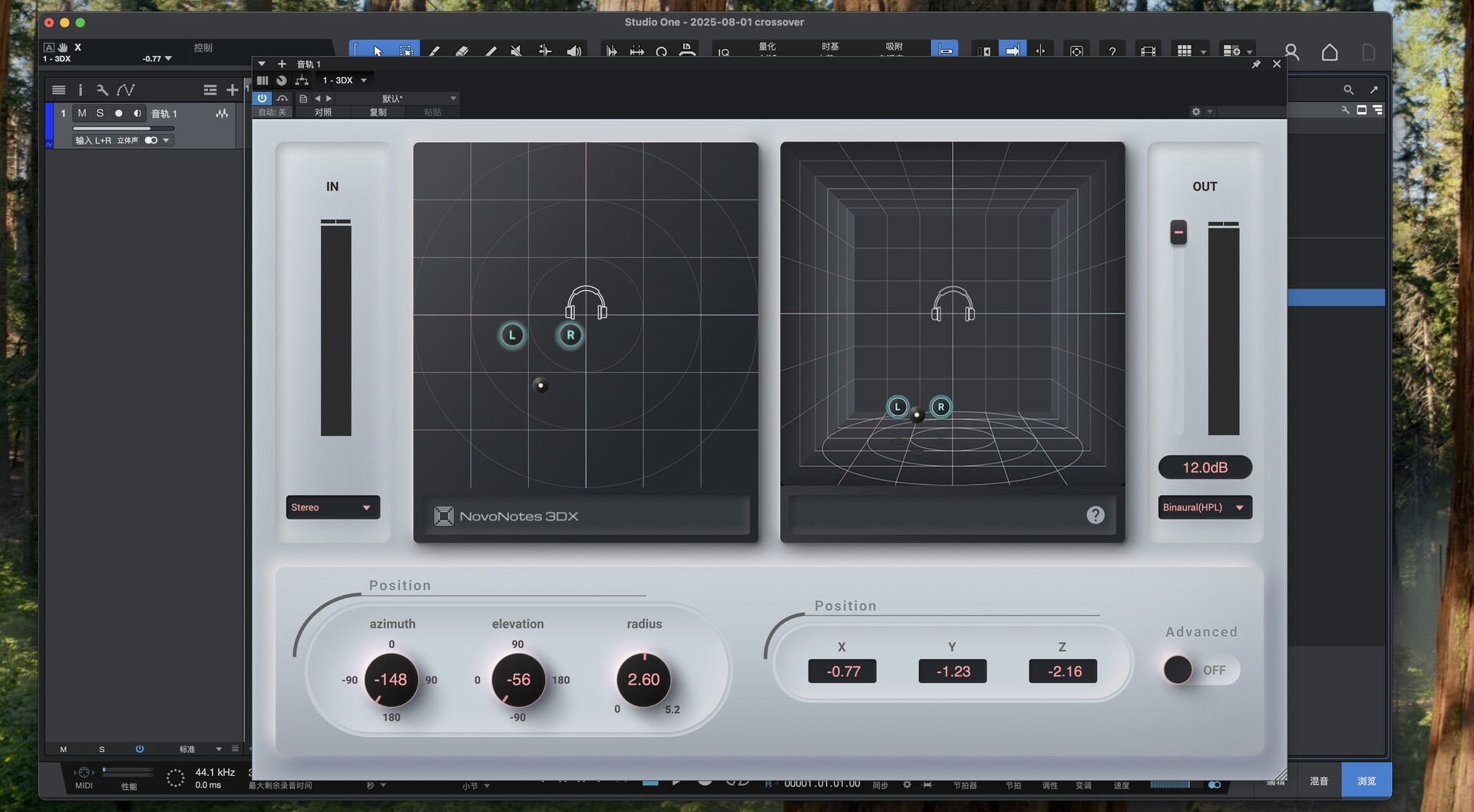
Task: Click global S solo button at bottom
Action: coord(101,749)
